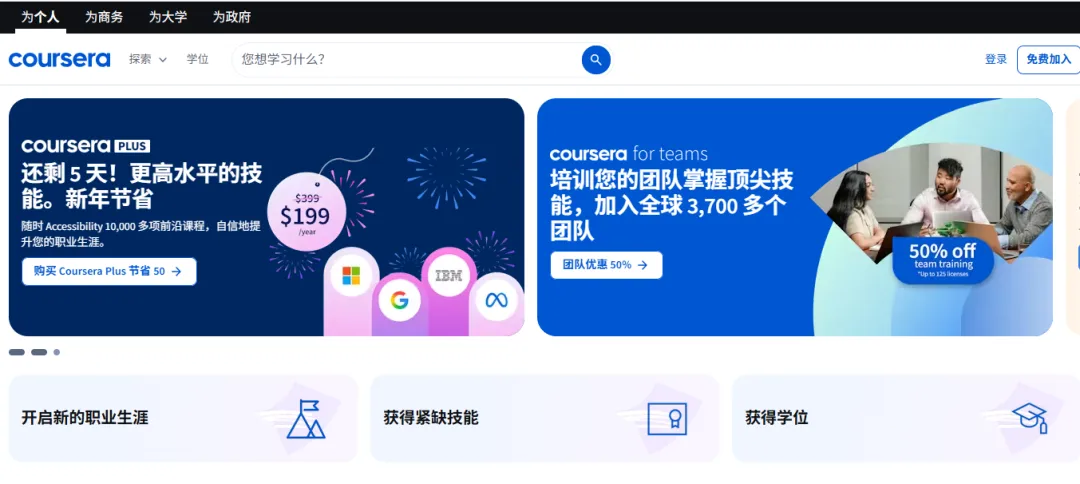The width and height of the screenshot is (1080, 484).
Task: Click the 登录 link
Action: [x=996, y=60]
